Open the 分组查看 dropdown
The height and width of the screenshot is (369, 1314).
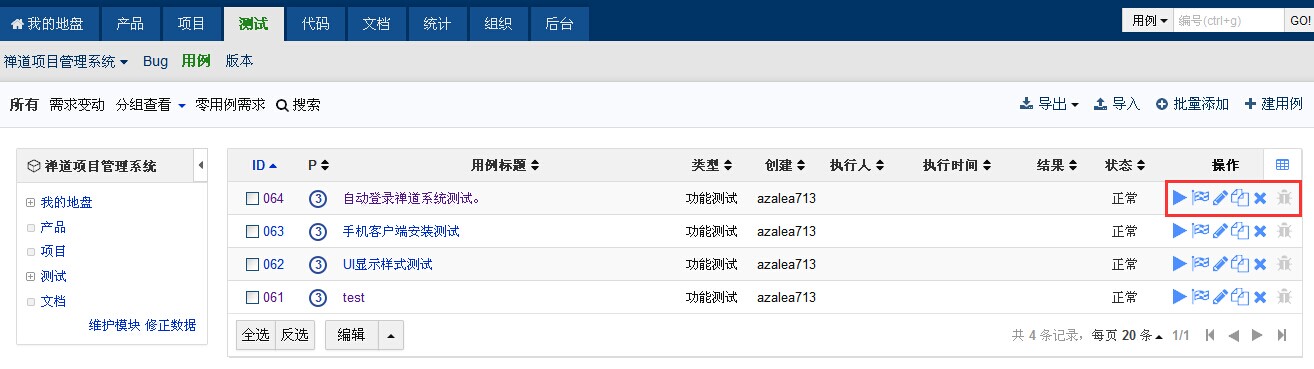pos(151,104)
